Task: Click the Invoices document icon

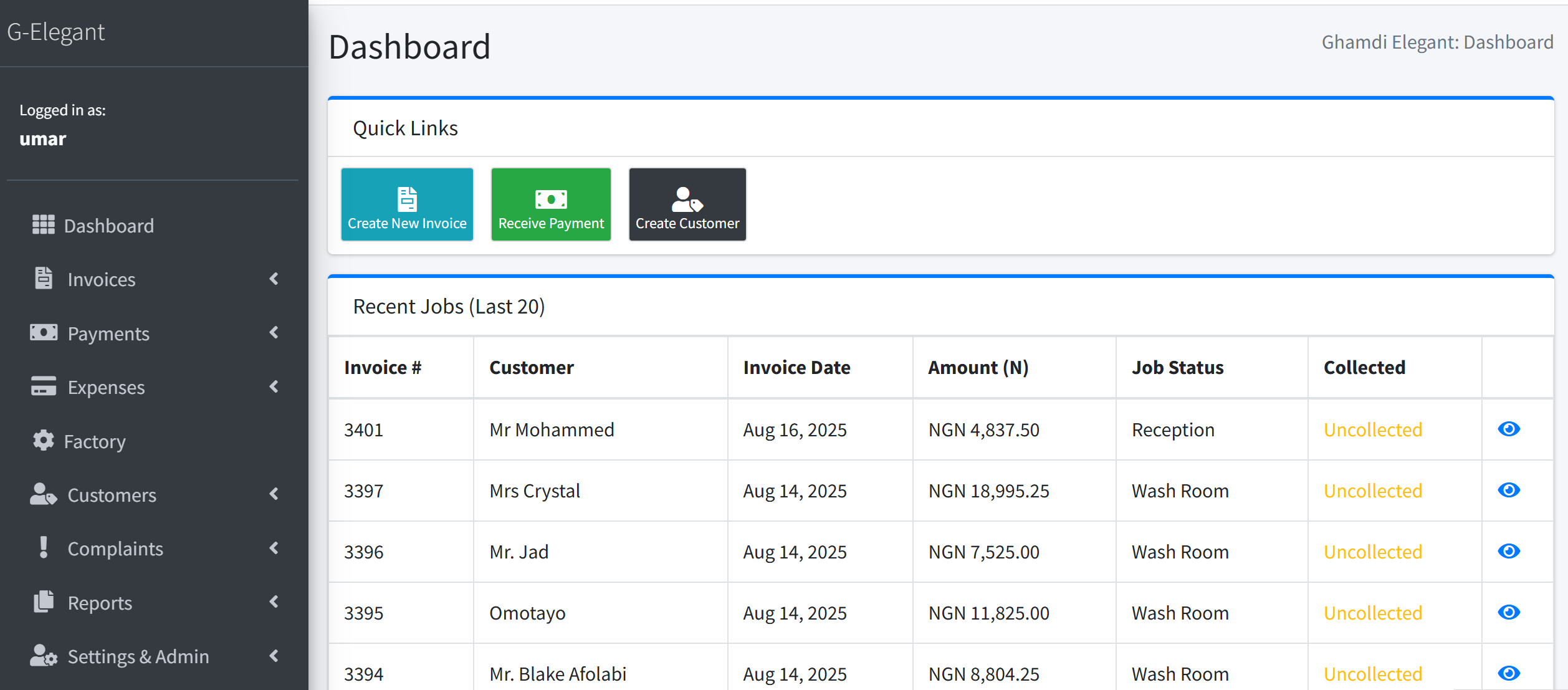Action: (x=43, y=278)
